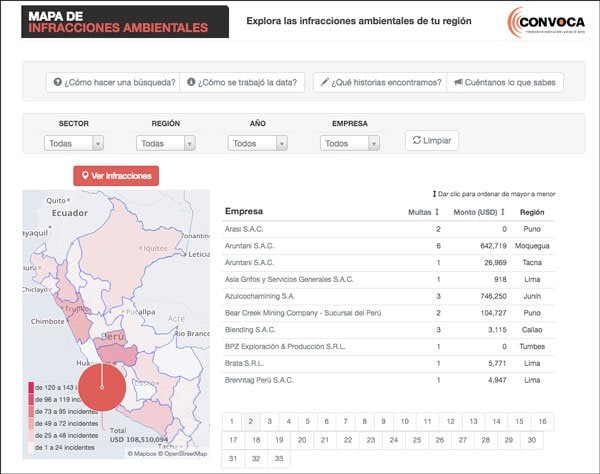The image size is (600, 474).
Task: Click legend swatch de 120 a 143
Action: [x=31, y=387]
